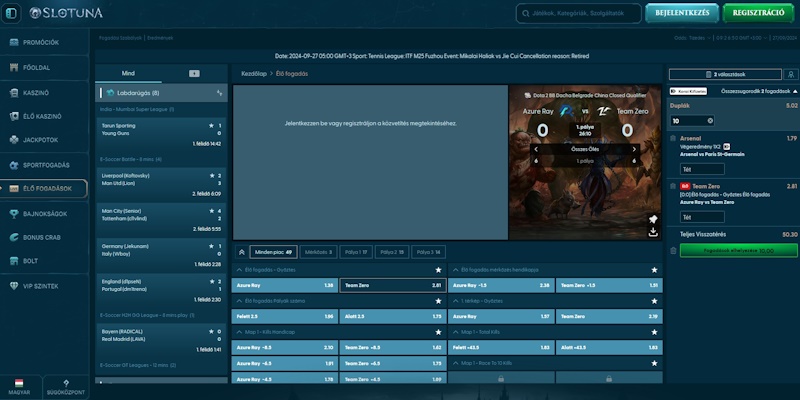Open the betslip user profile icon
This screenshot has height=400, width=800.
[x=791, y=74]
